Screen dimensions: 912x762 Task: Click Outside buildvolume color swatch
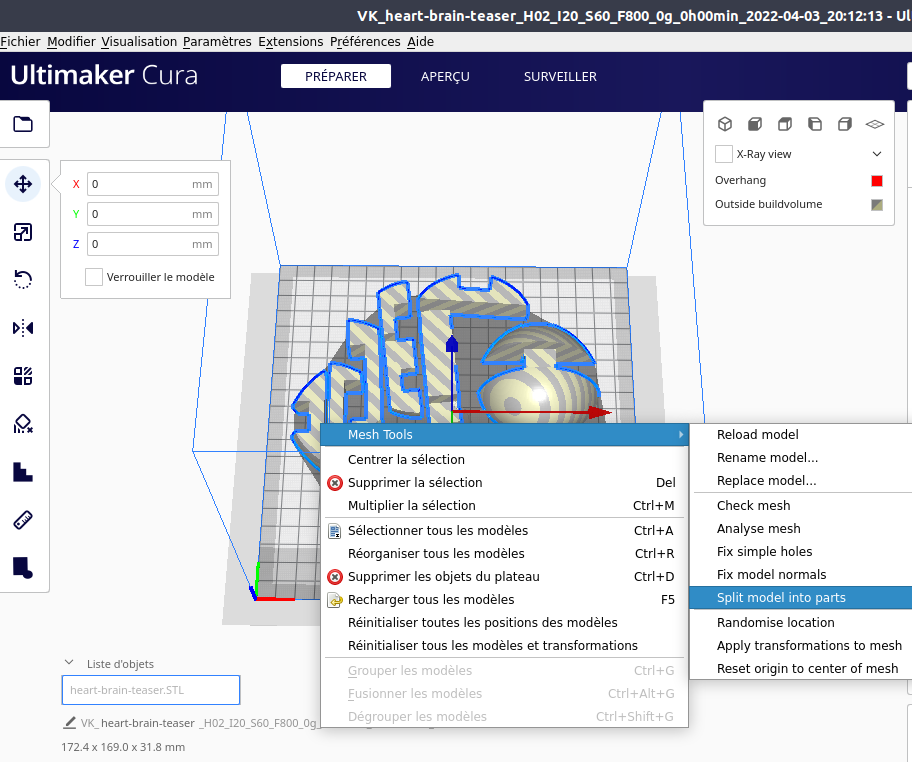877,205
